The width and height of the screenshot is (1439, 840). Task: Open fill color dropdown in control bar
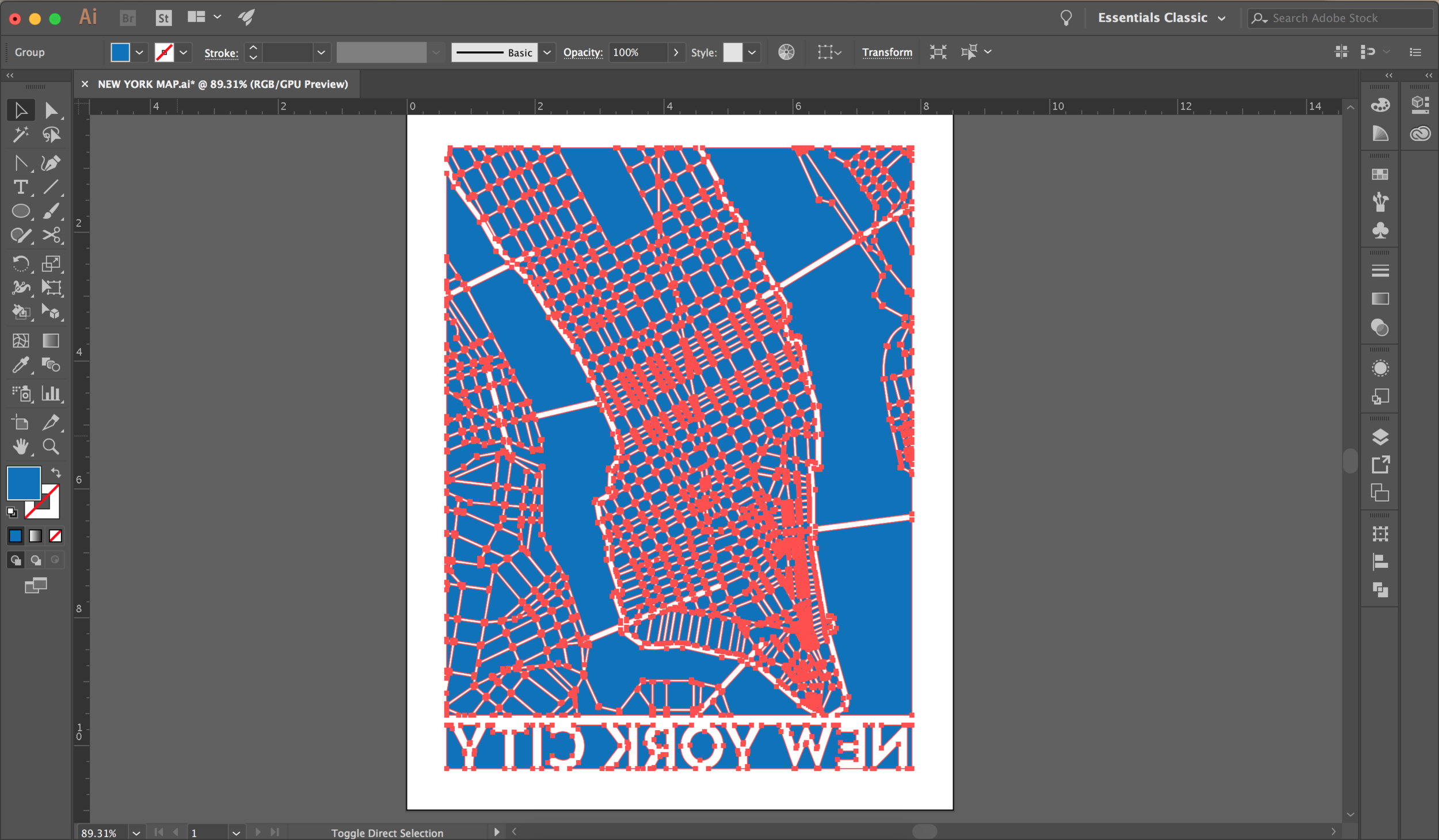click(x=139, y=52)
